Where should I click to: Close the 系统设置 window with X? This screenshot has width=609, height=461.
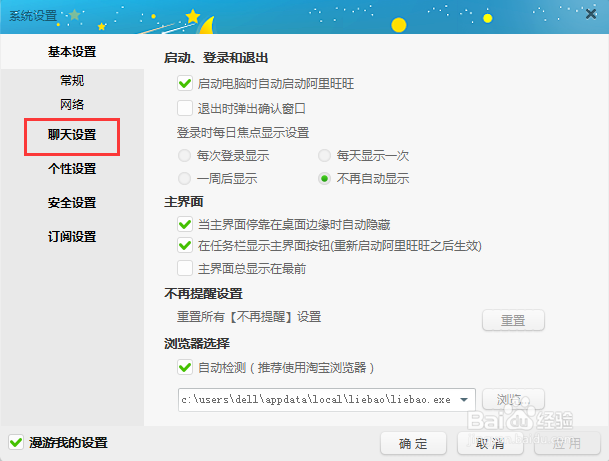tap(591, 14)
